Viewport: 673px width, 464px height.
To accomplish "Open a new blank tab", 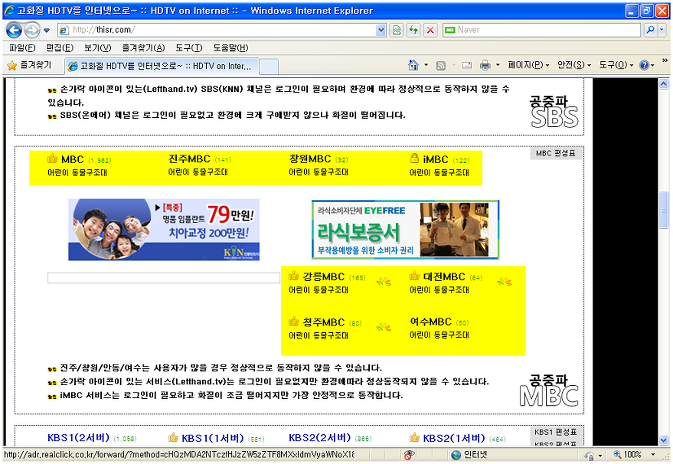I will coord(269,67).
